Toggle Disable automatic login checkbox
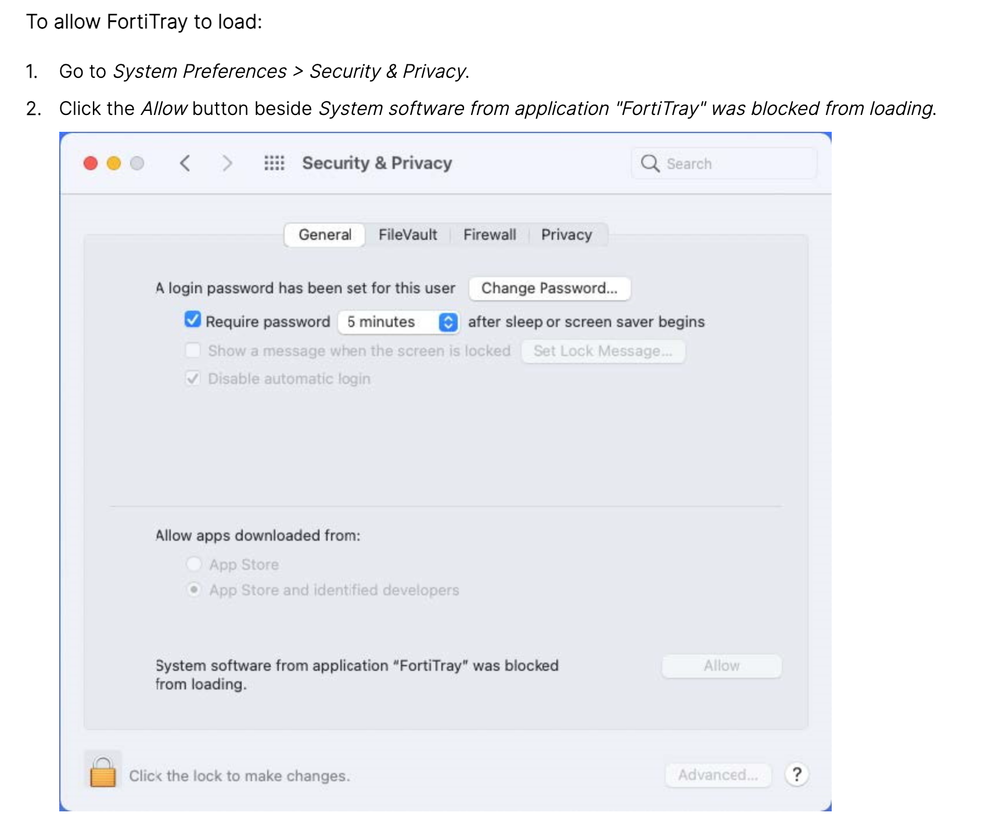This screenshot has height=827, width=999. 193,379
